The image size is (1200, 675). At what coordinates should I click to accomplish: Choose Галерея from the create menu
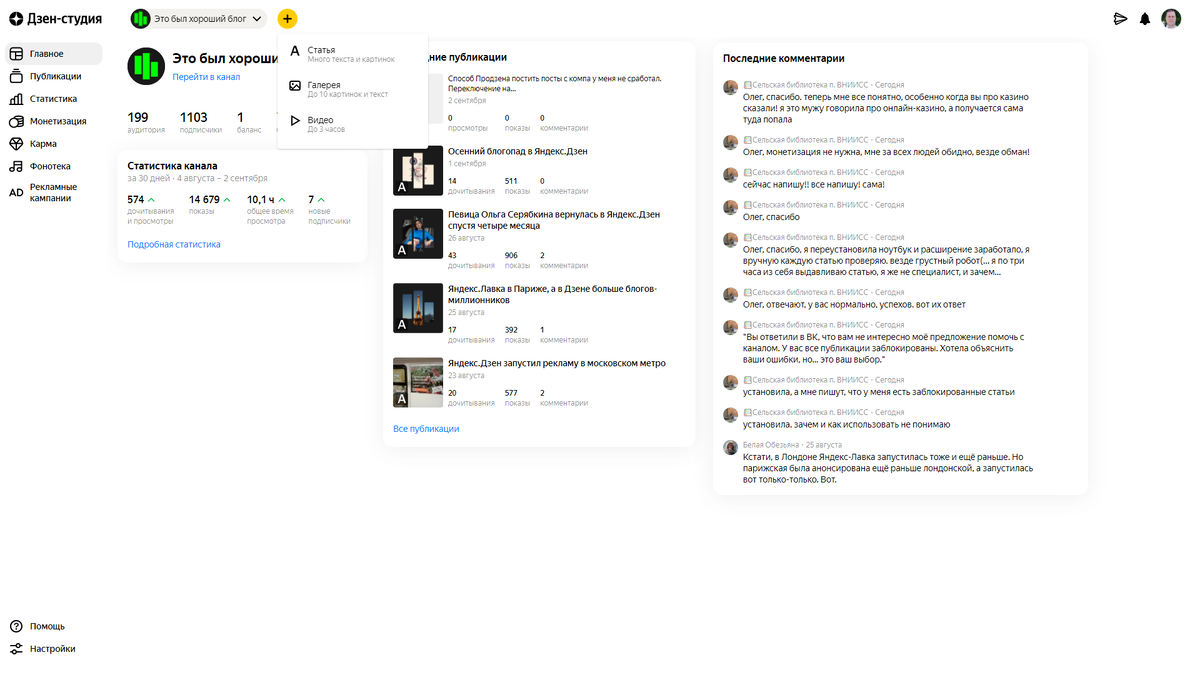tap(353, 89)
